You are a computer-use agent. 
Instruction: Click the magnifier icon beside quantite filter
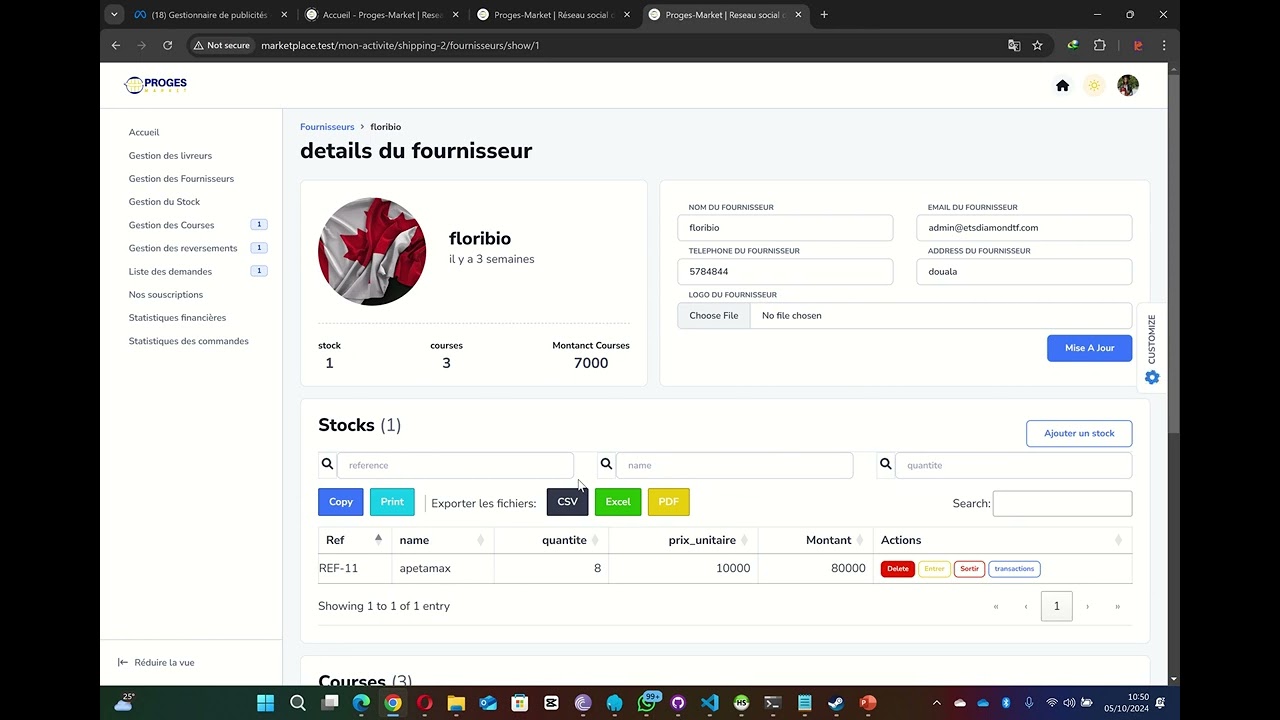point(885,464)
